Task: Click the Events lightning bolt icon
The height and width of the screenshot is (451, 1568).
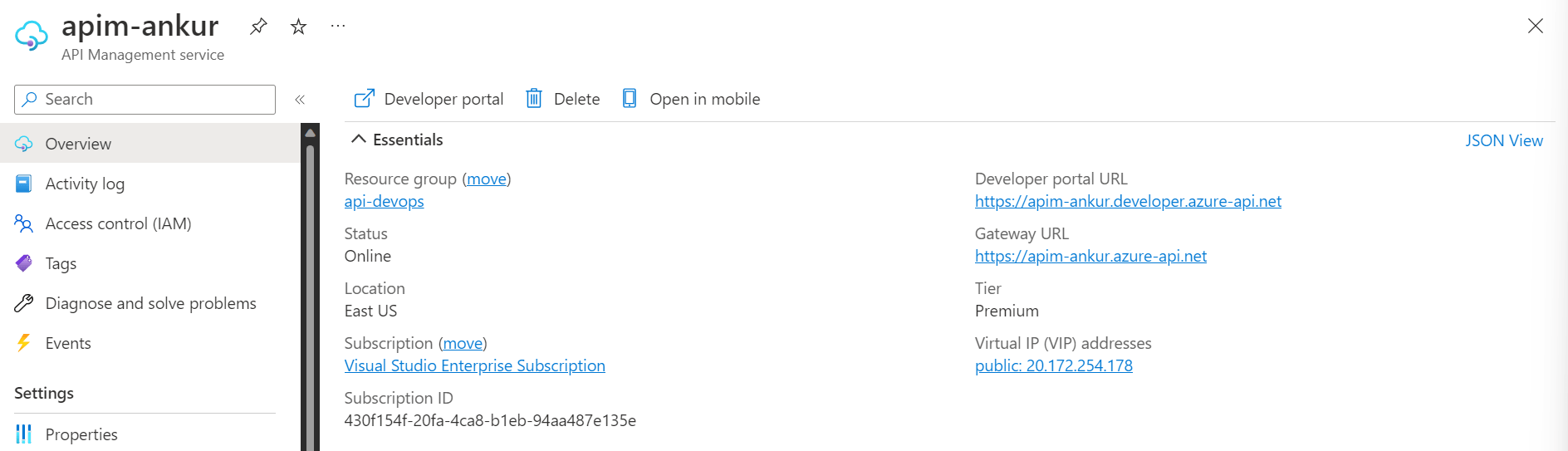Action: click(x=24, y=343)
